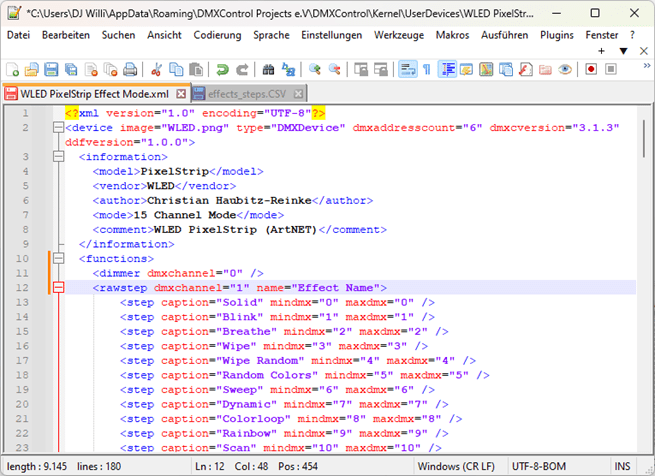Enable synchronized vertical scrolling icon
The width and height of the screenshot is (655, 476).
[361, 69]
